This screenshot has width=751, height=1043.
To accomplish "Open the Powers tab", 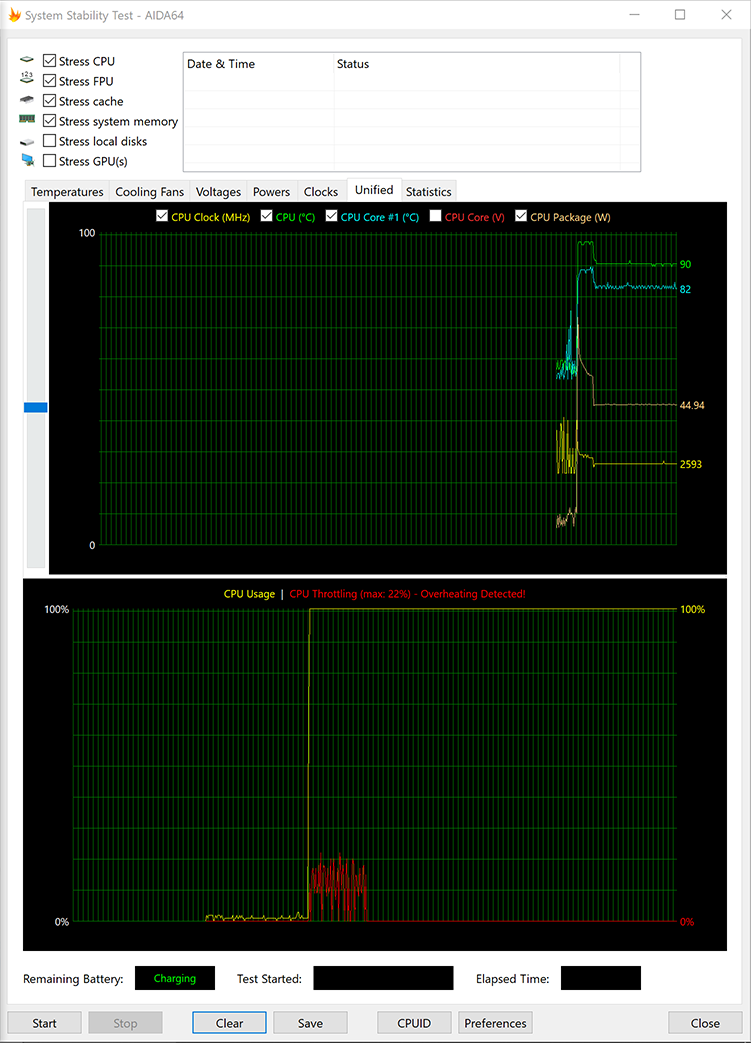I will coord(271,192).
